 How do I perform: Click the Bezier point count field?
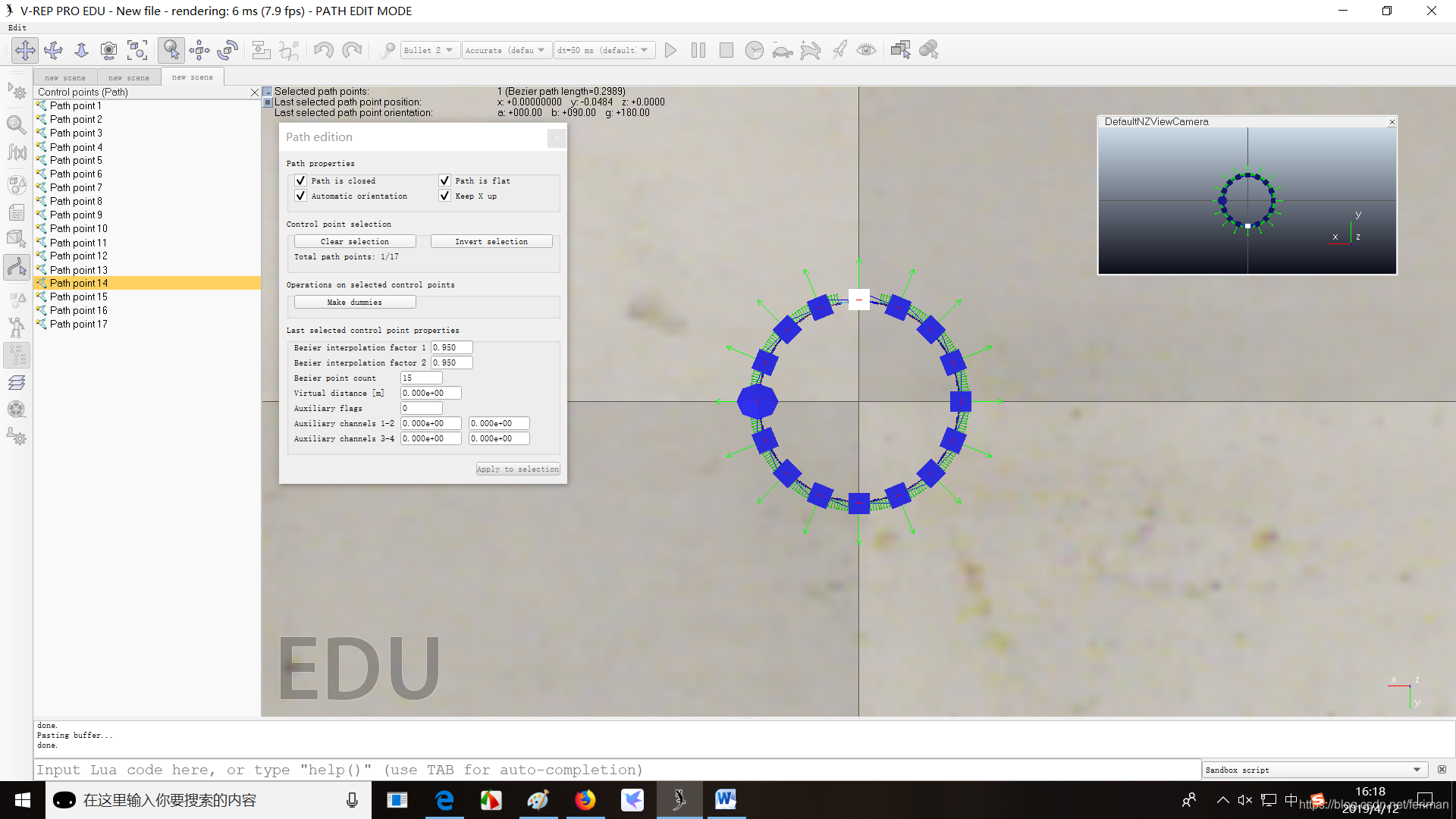(421, 378)
